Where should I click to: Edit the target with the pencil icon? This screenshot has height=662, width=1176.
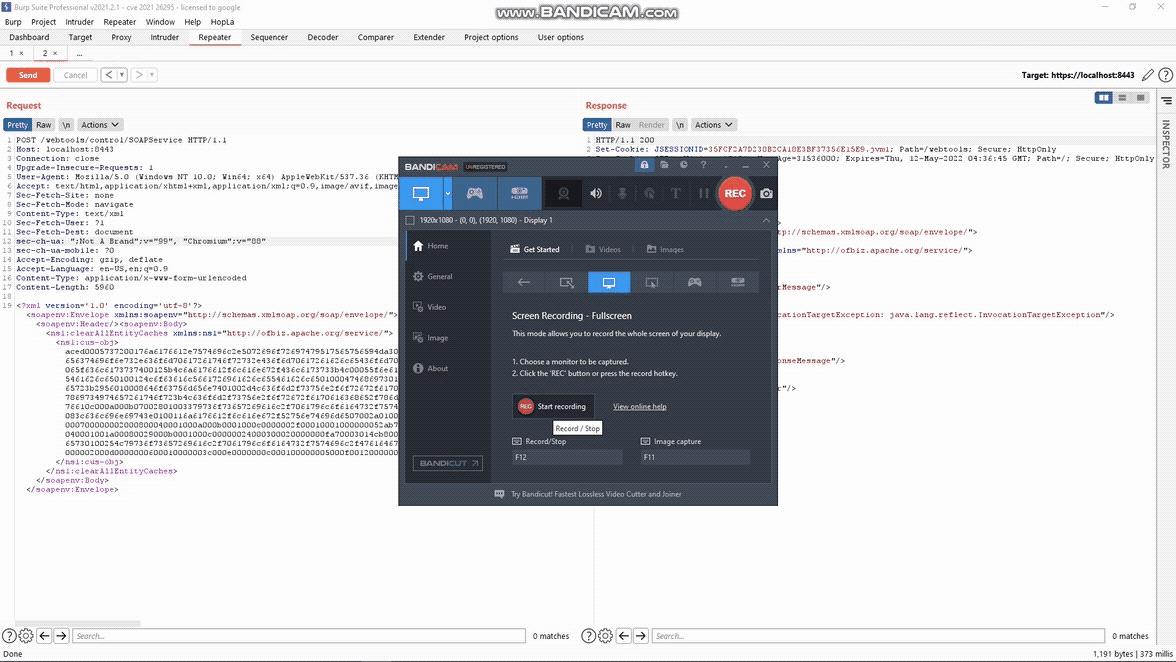1148,75
